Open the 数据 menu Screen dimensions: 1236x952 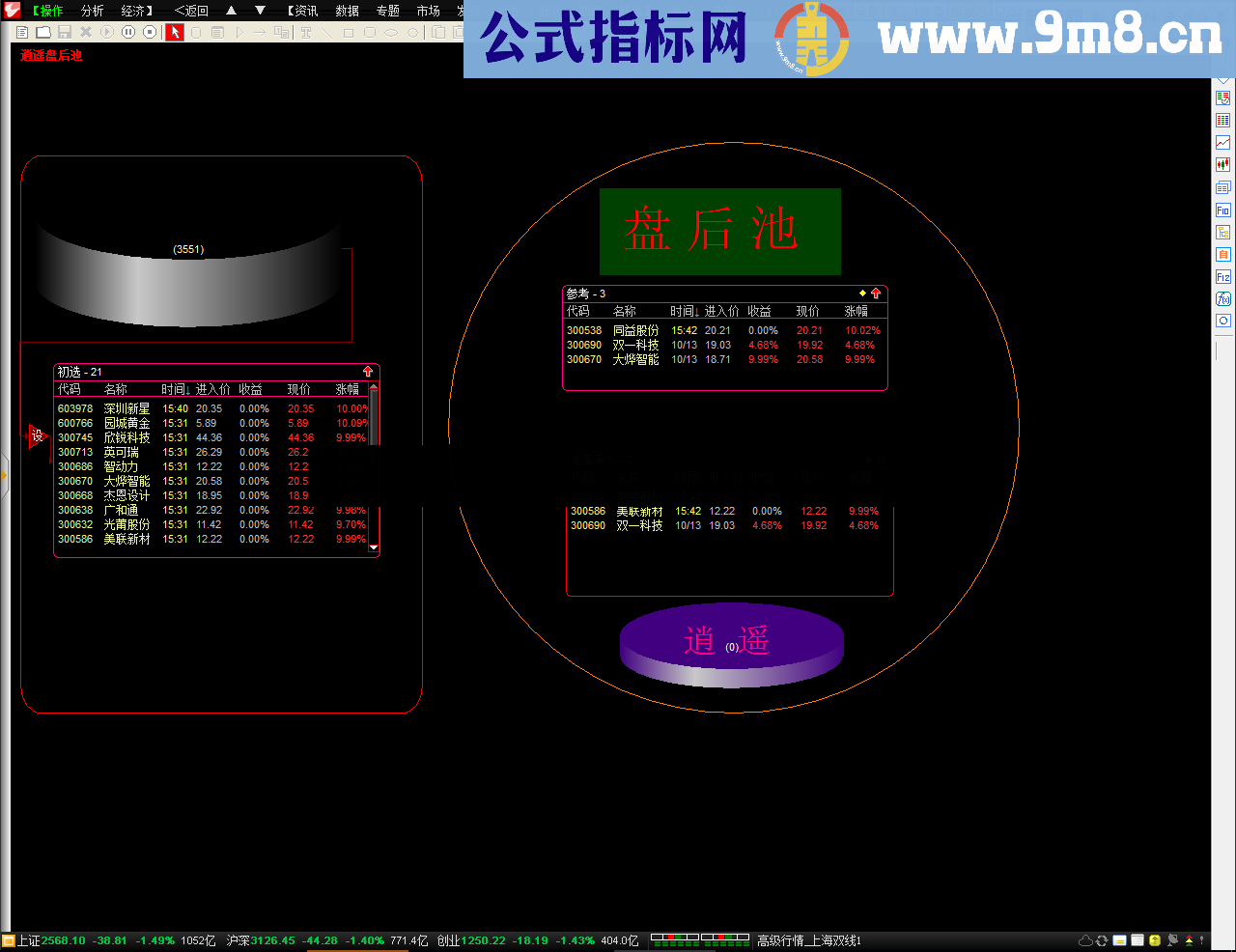[347, 11]
